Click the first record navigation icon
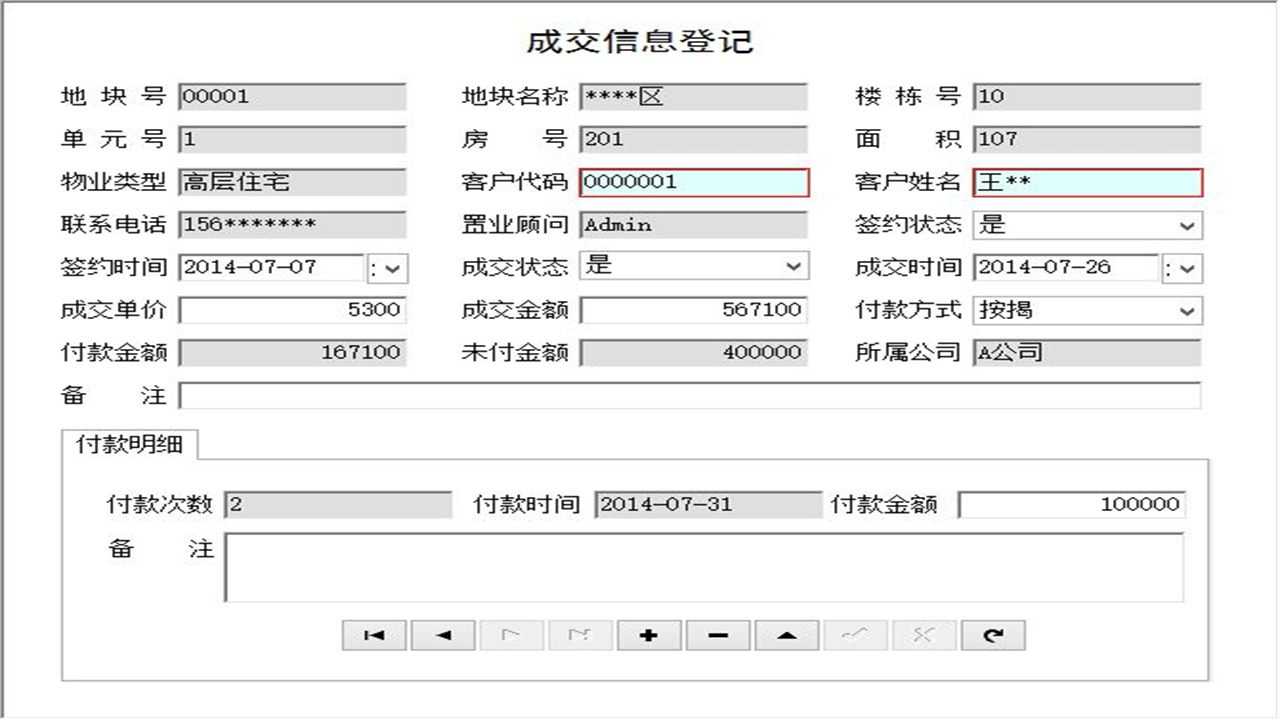This screenshot has height=720, width=1280. pyautogui.click(x=374, y=634)
